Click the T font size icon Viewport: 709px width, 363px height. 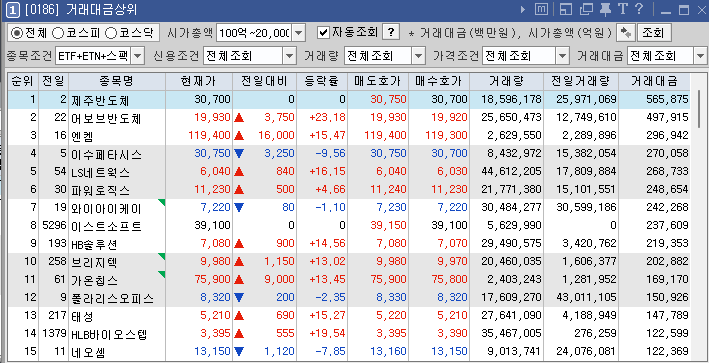[x=623, y=9]
